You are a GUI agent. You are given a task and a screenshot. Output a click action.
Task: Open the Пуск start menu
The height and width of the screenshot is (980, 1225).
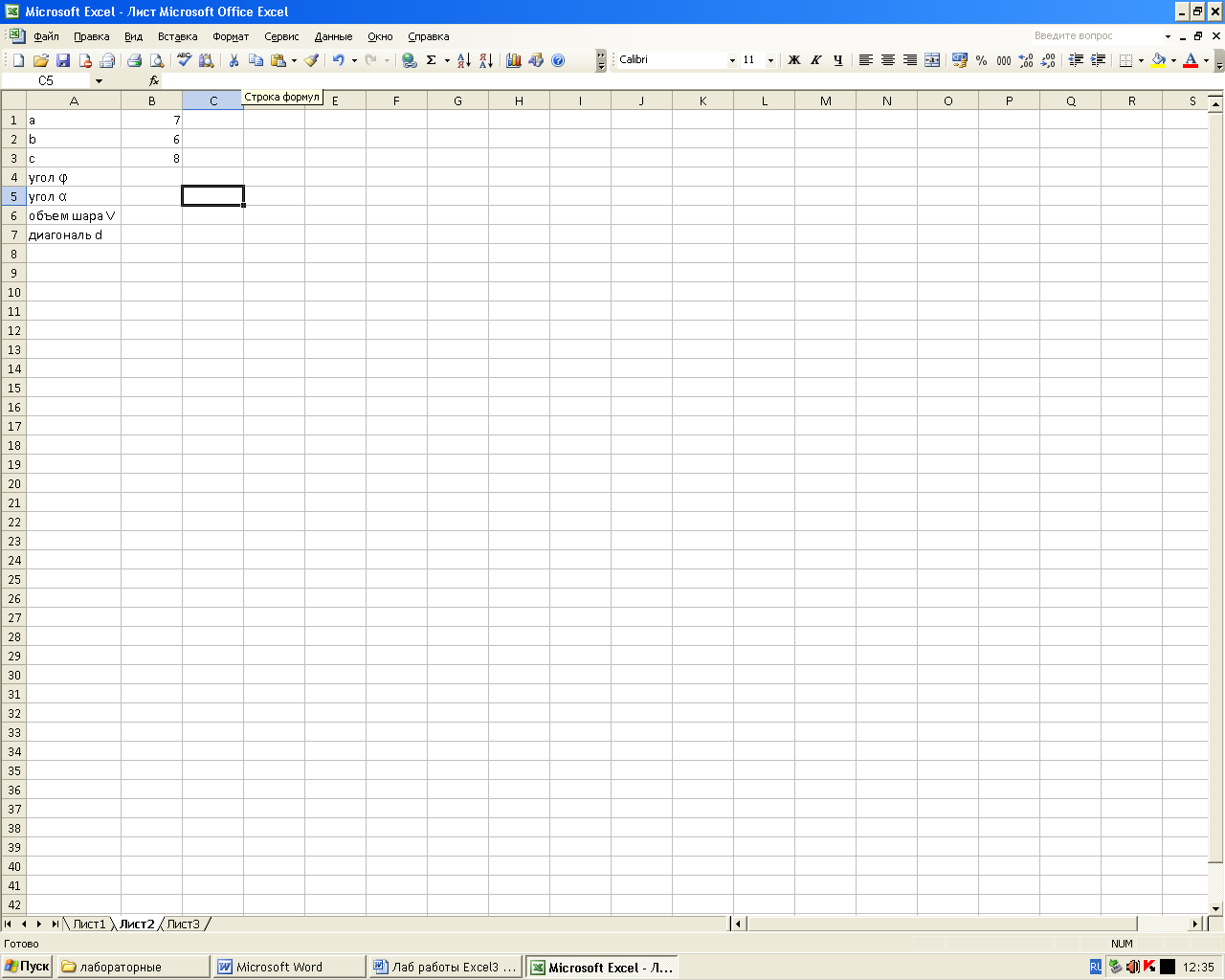(x=27, y=967)
